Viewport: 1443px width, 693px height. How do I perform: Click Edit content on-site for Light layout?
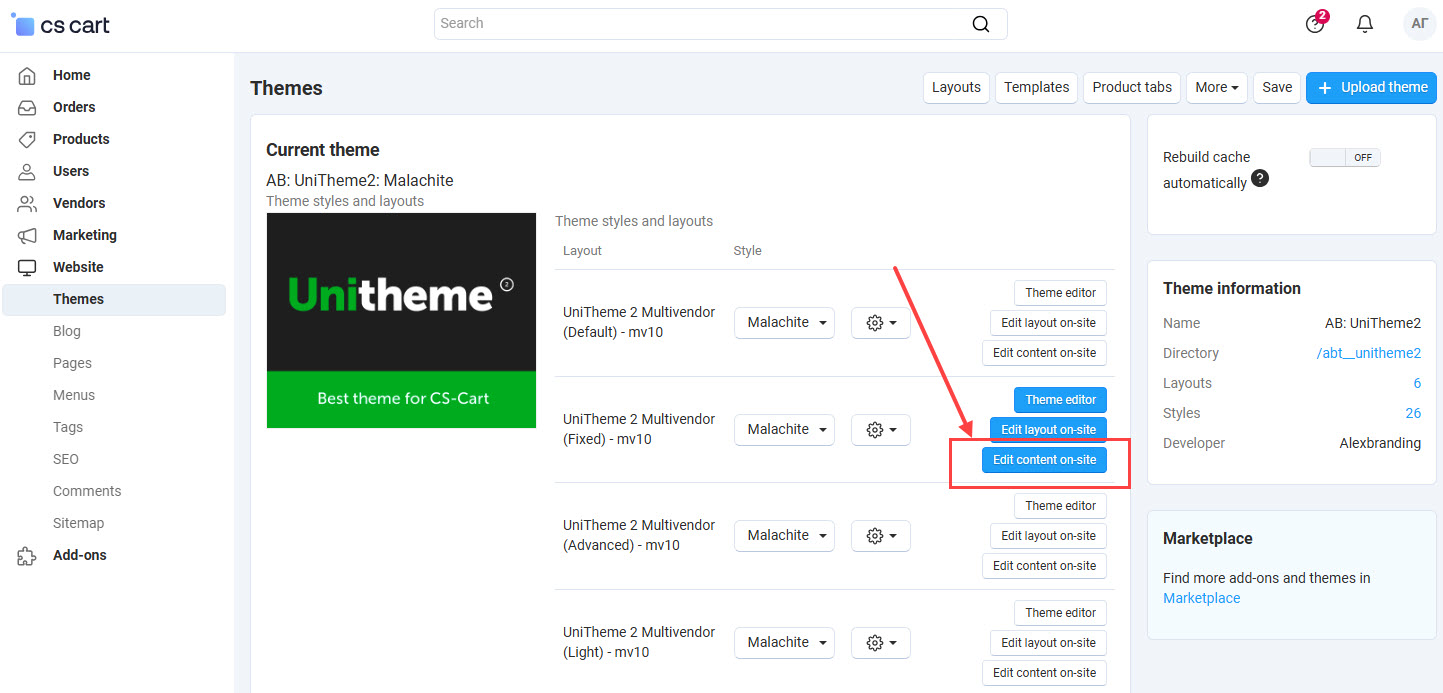click(1044, 673)
